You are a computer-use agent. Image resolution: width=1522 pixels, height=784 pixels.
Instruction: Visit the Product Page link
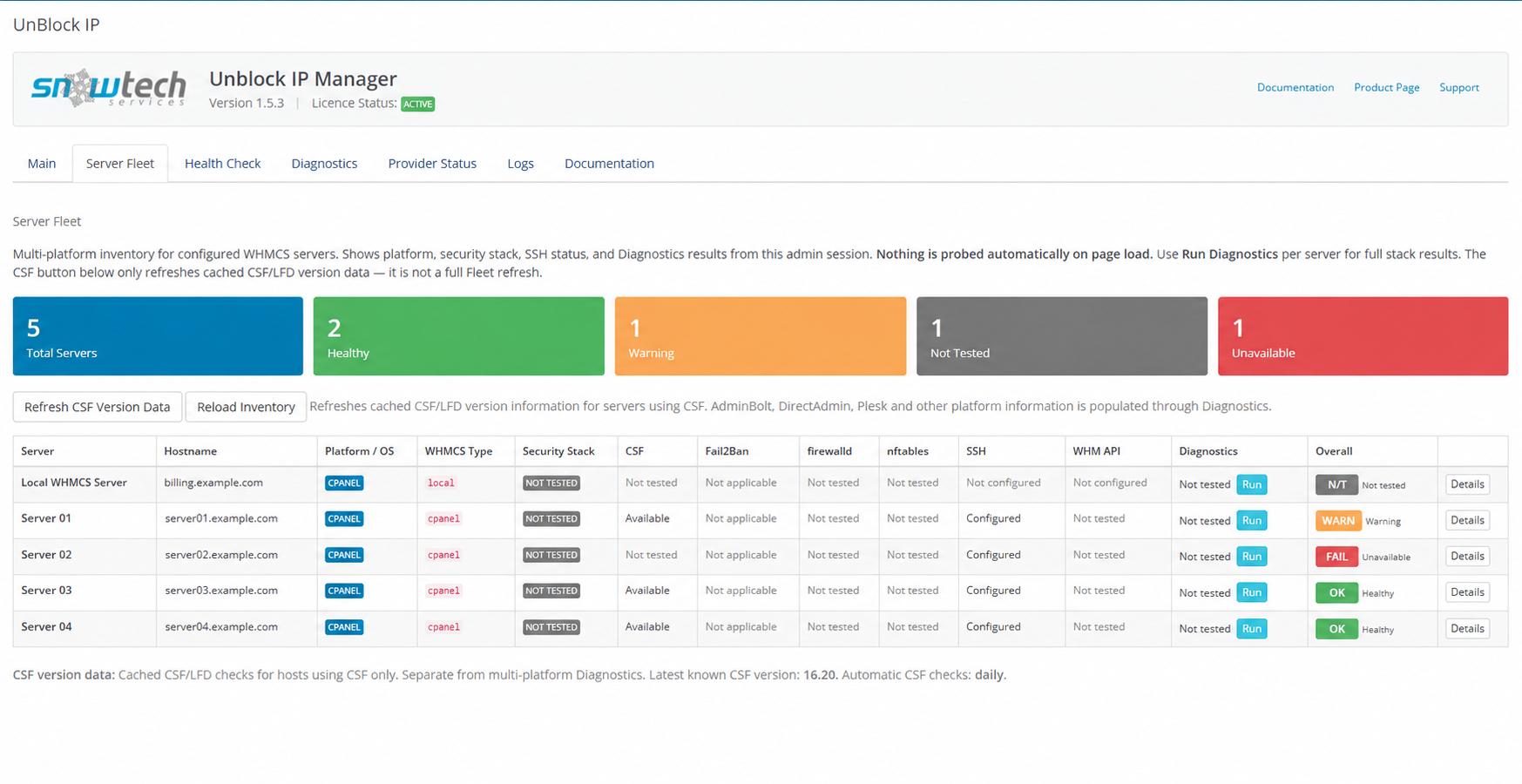[1386, 88]
